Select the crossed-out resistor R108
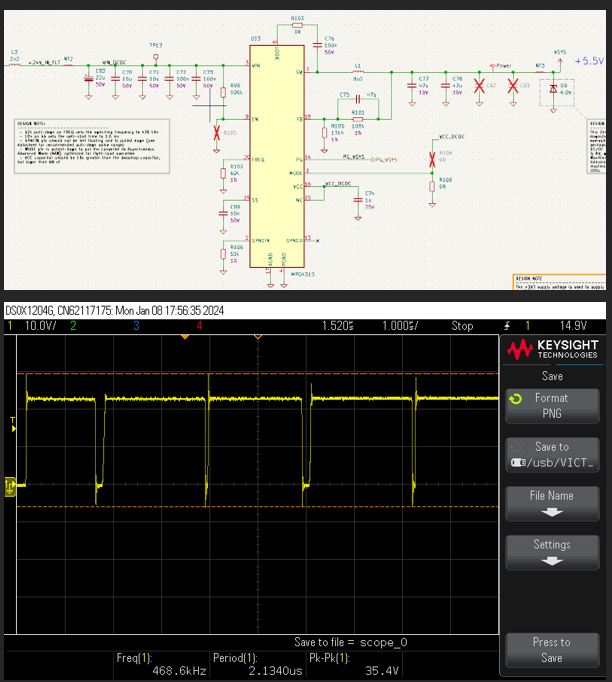The image size is (612, 682). pyautogui.click(x=432, y=160)
